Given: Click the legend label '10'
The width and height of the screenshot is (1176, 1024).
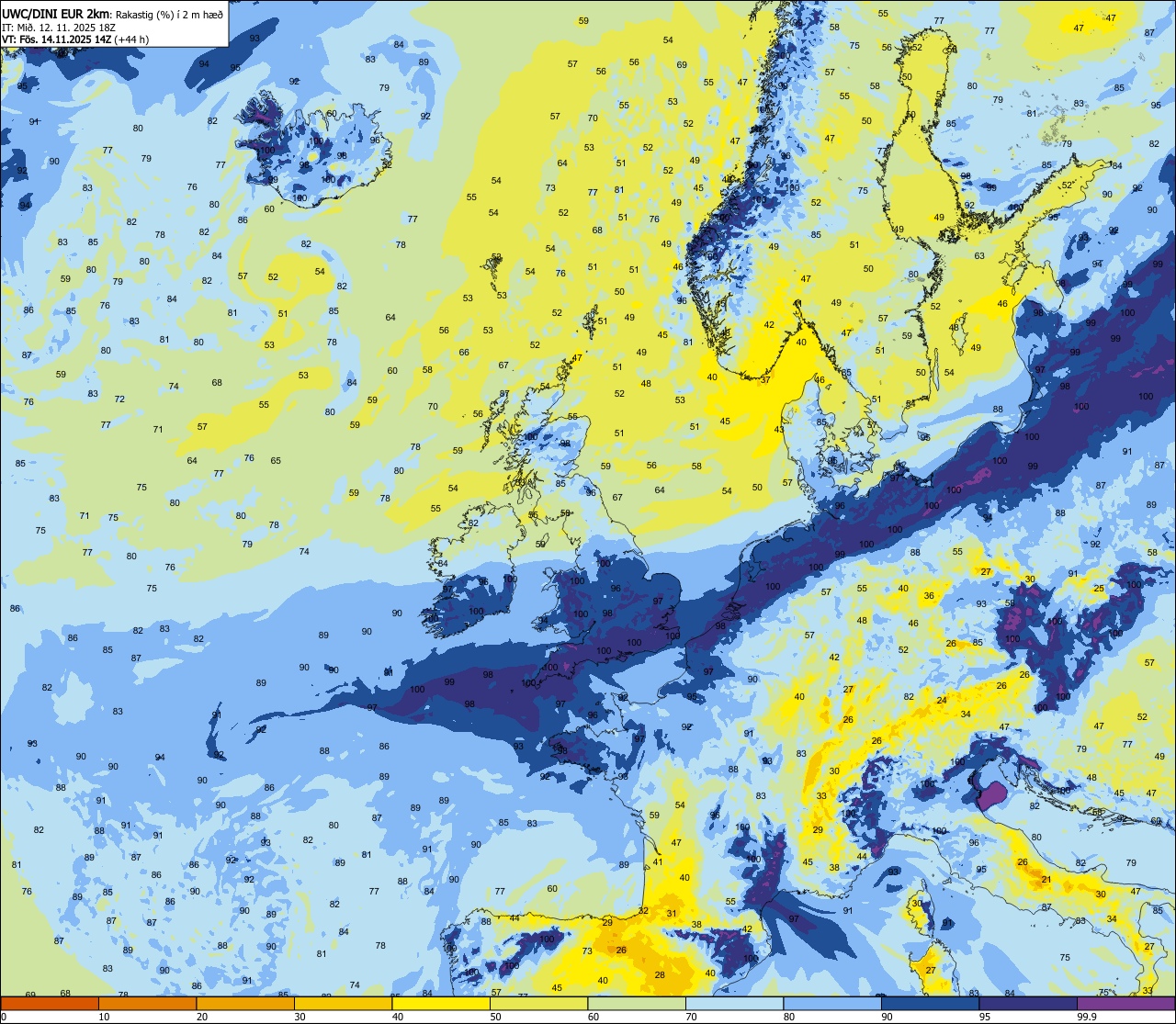Looking at the screenshot, I should pyautogui.click(x=104, y=1017).
